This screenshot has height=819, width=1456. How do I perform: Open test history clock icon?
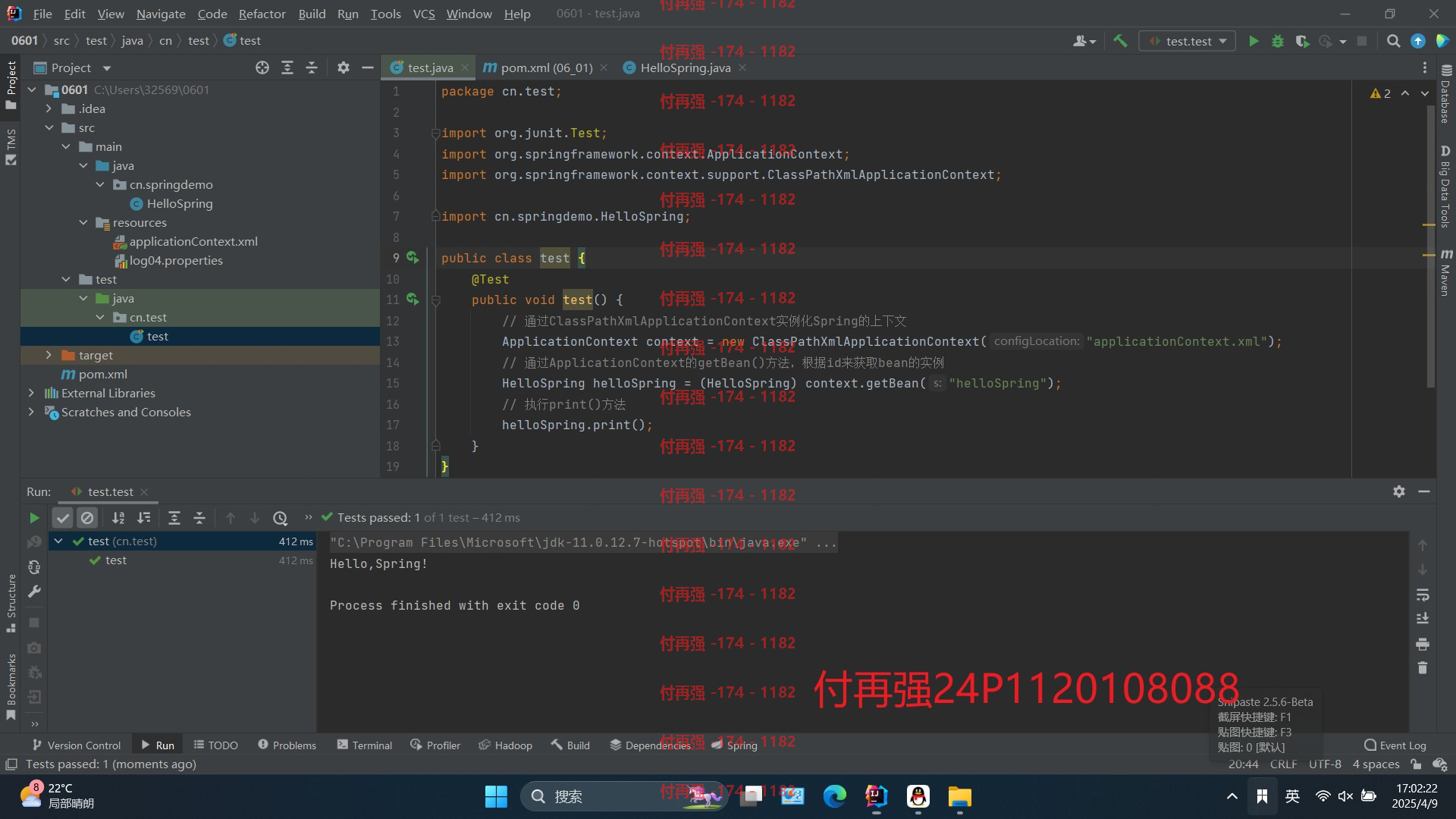(280, 518)
